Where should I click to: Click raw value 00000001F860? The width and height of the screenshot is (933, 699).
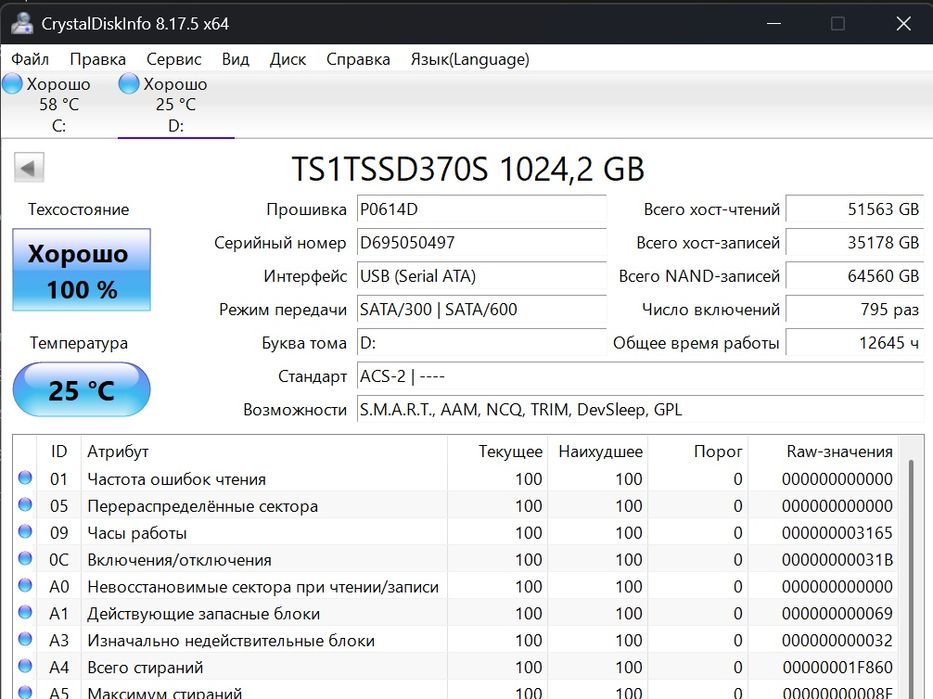pos(837,667)
